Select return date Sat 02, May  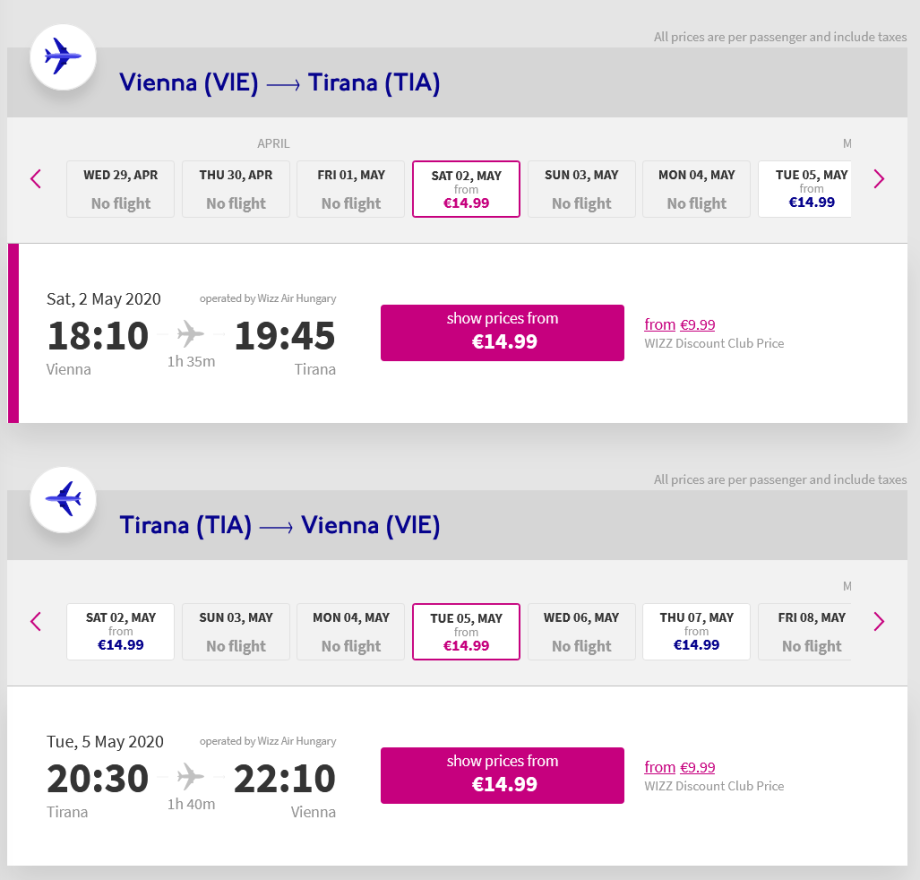[x=120, y=631]
